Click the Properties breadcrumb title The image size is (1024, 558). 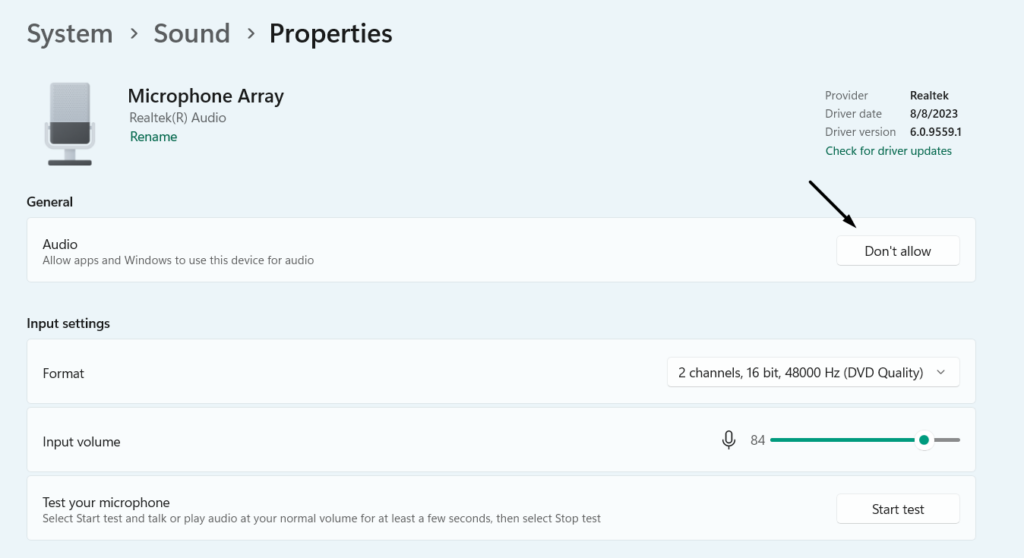pyautogui.click(x=331, y=34)
